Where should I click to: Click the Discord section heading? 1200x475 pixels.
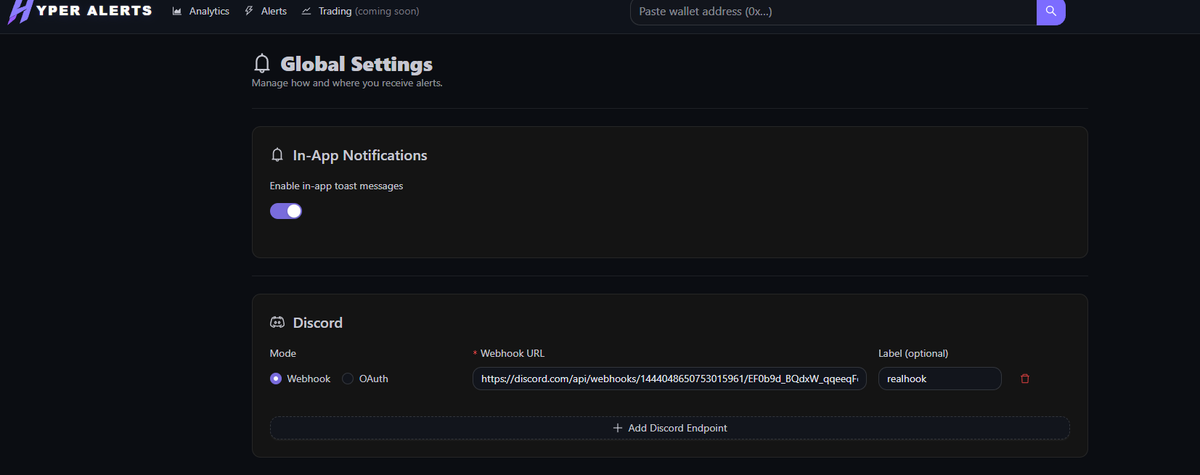[x=318, y=323]
